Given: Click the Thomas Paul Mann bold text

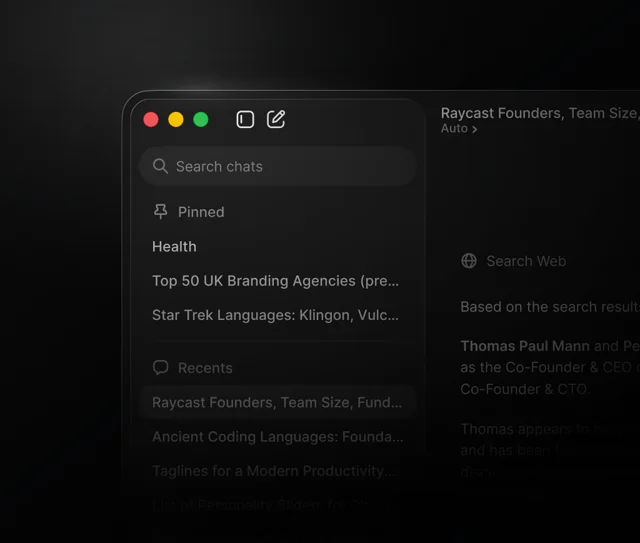Looking at the screenshot, I should tap(525, 346).
